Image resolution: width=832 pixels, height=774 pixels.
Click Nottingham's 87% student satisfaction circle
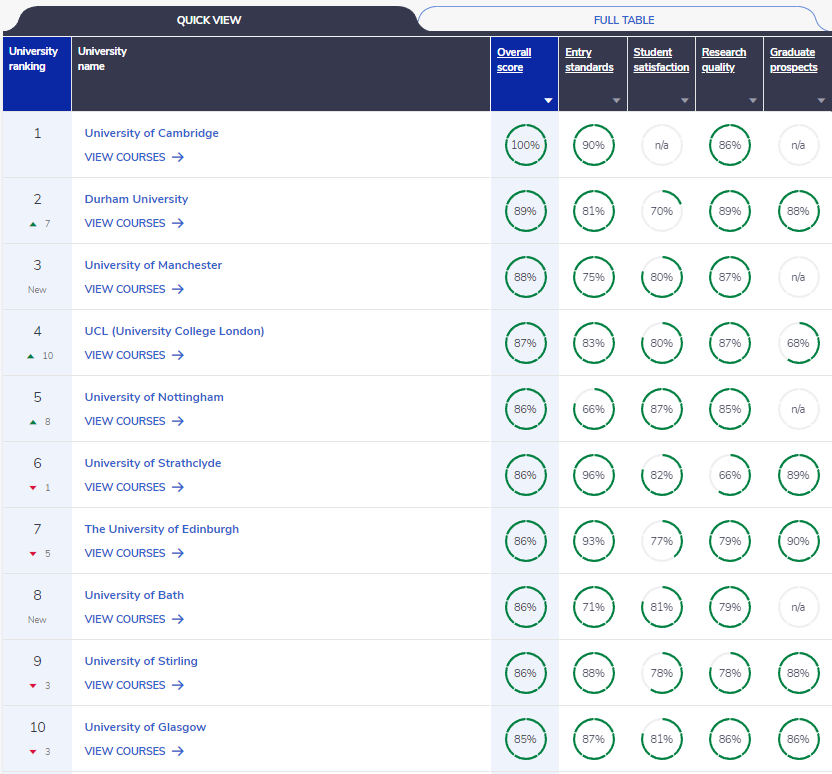click(x=662, y=409)
